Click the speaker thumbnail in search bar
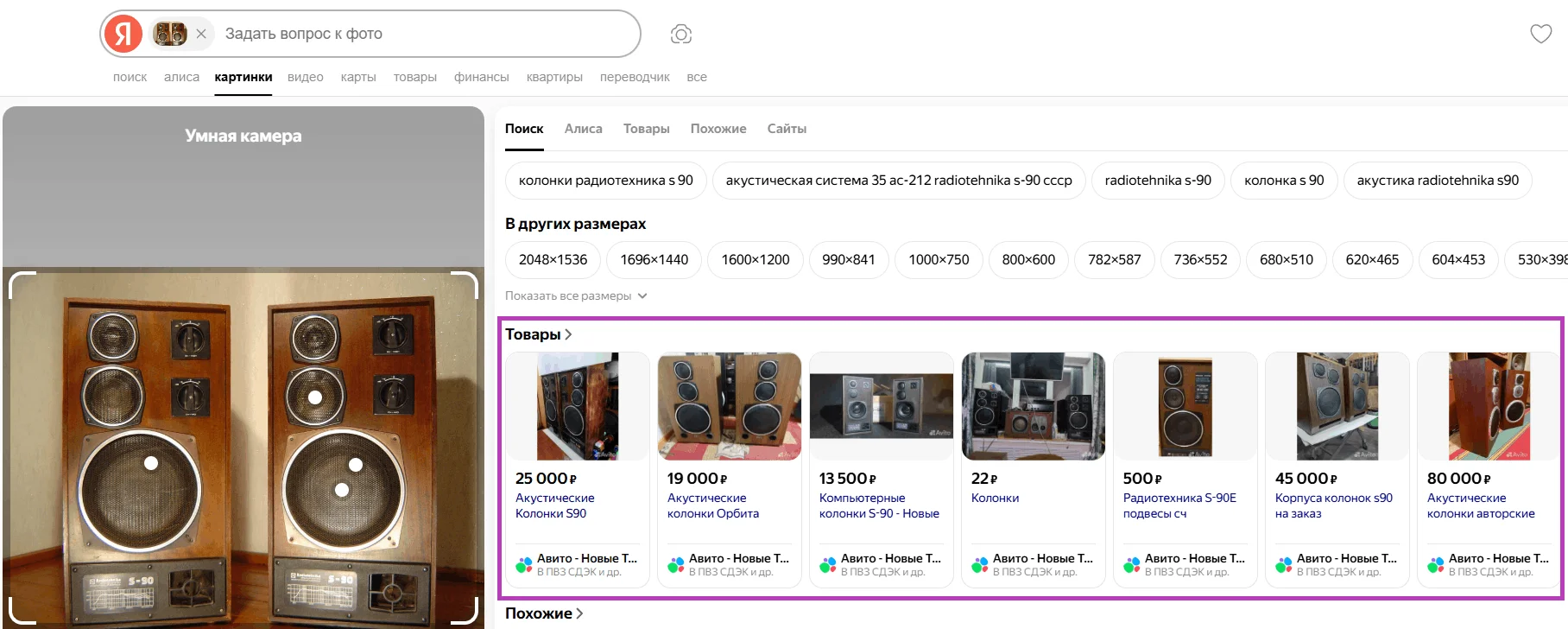 (x=169, y=34)
